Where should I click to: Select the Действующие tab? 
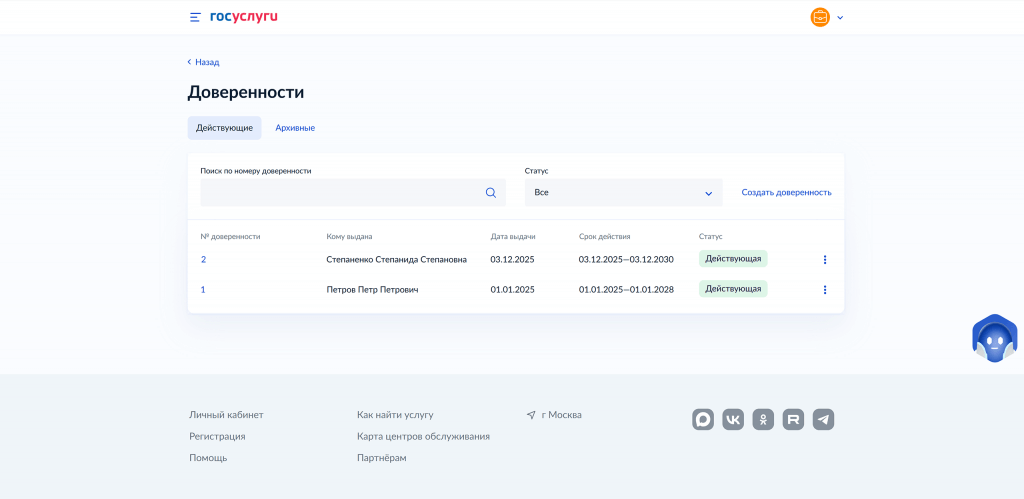pos(224,128)
